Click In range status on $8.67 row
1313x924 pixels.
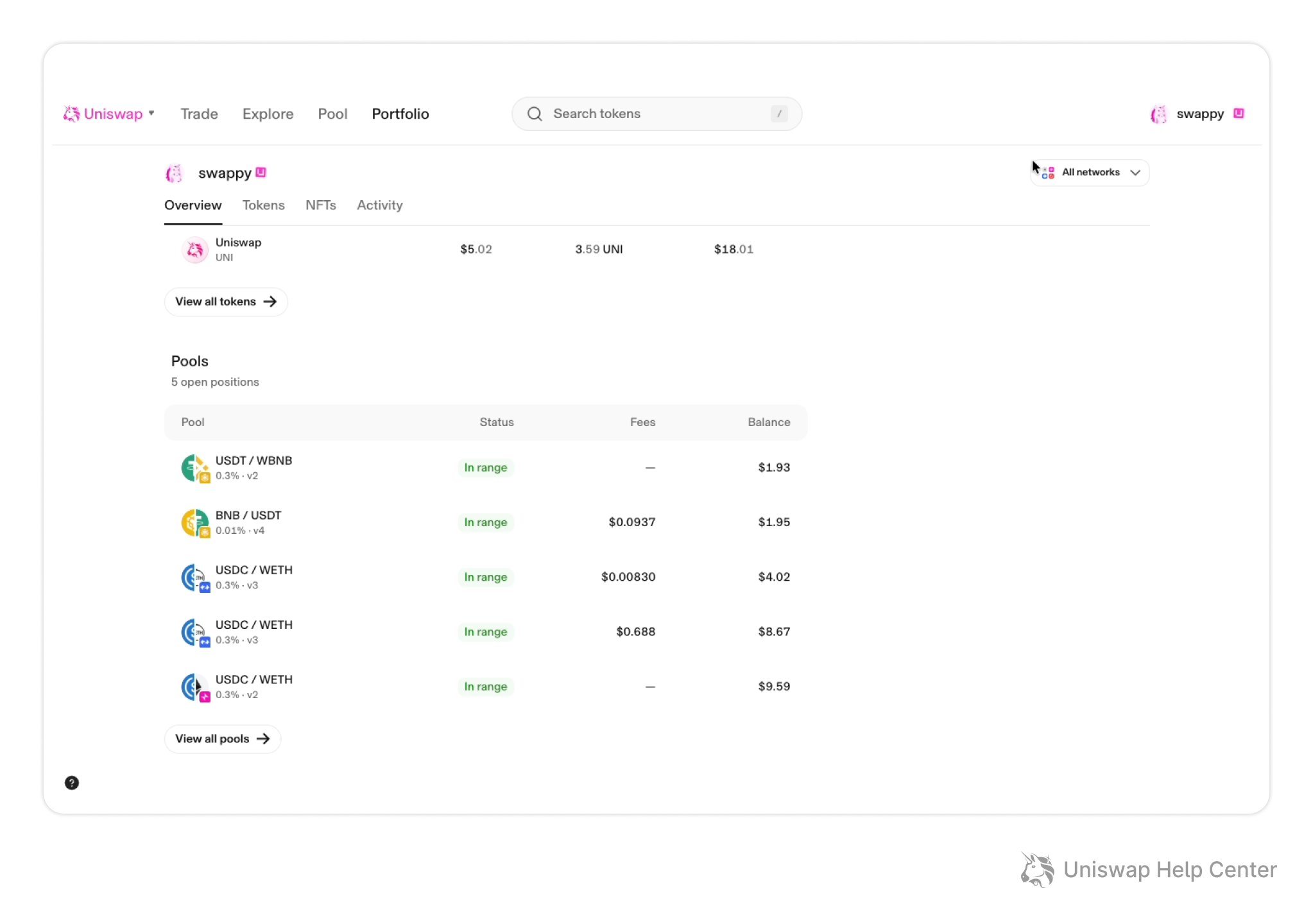(x=486, y=632)
